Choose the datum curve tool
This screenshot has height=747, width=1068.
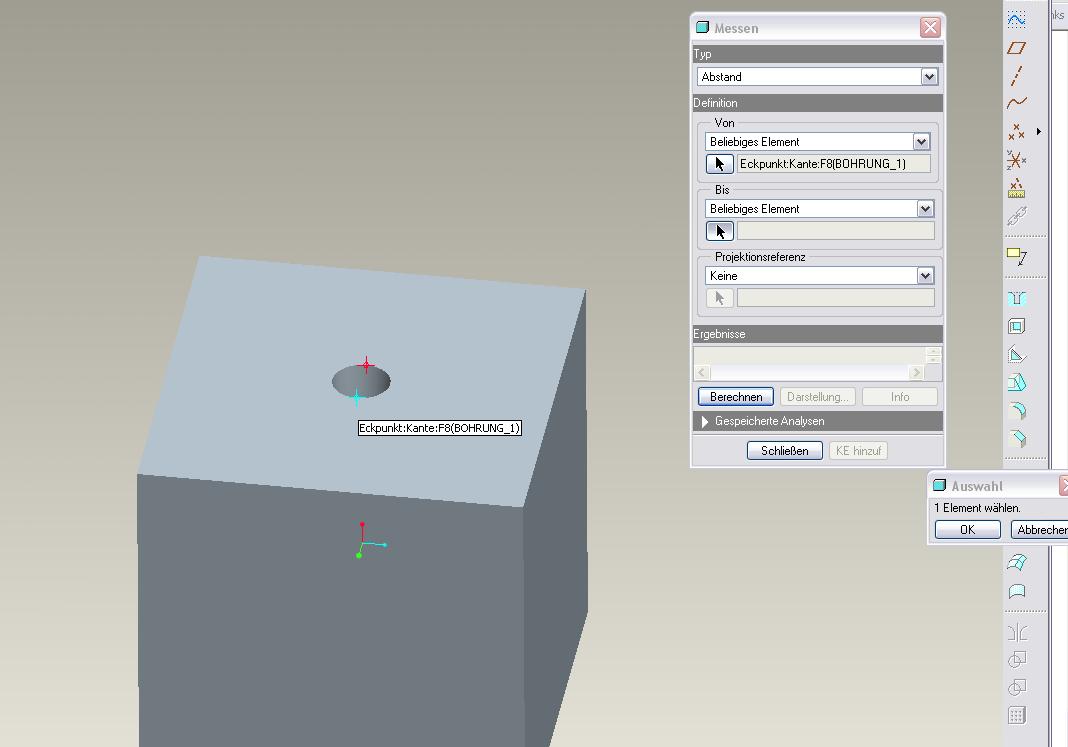click(1016, 103)
